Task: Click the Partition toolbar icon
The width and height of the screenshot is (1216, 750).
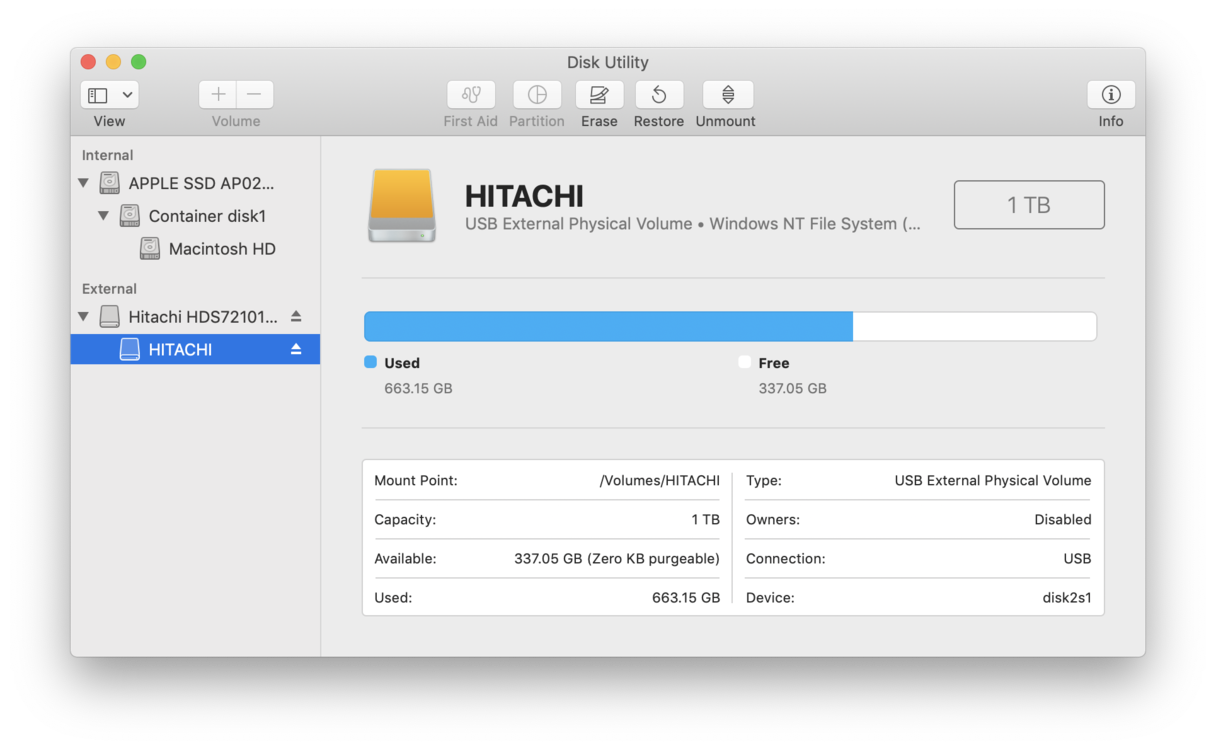Action: pyautogui.click(x=537, y=94)
